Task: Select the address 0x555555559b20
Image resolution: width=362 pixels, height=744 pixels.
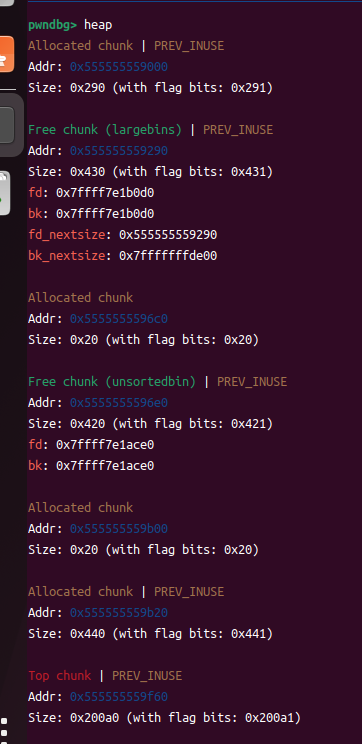Action: pos(119,613)
